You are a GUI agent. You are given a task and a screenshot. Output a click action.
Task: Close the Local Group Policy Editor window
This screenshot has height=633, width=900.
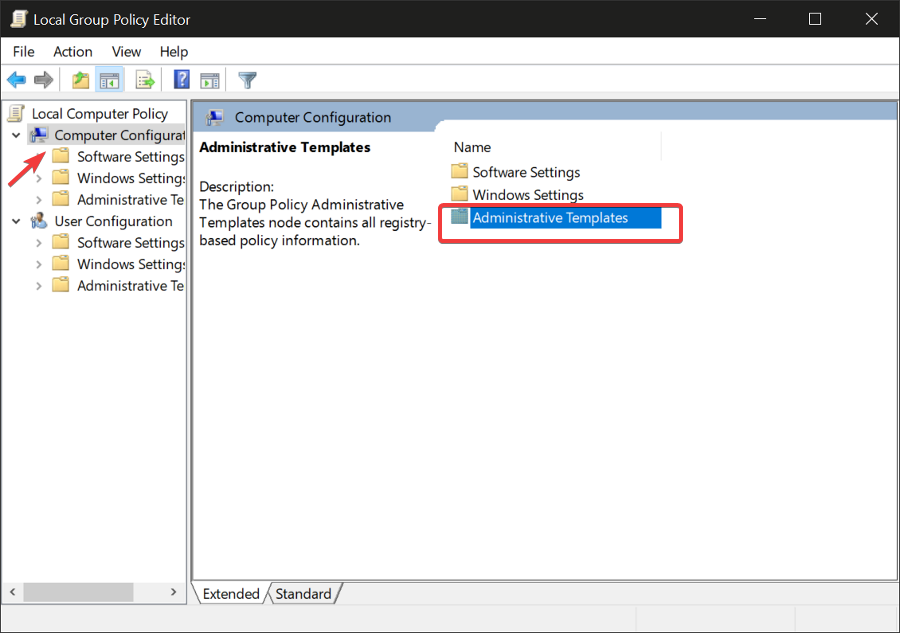coord(871,19)
